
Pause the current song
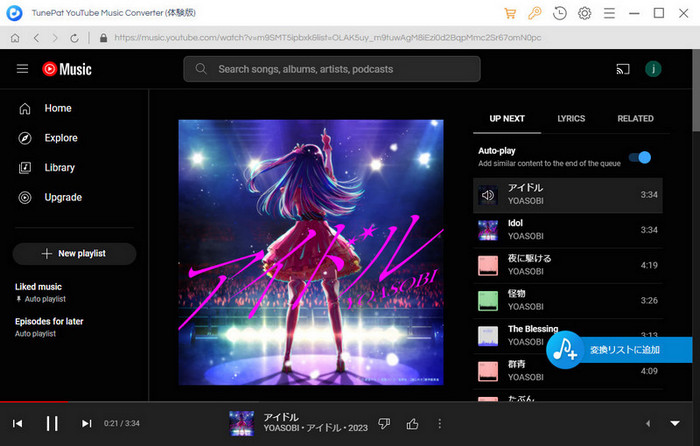[52, 423]
